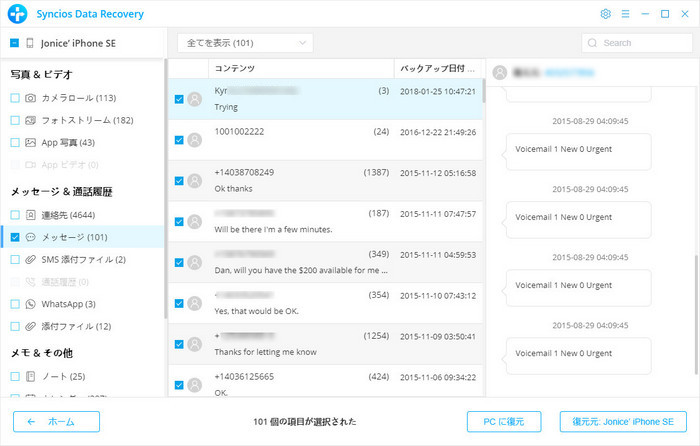Viewport: 700px width, 446px height.
Task: Click contact avatar in conversation header
Action: (x=500, y=72)
